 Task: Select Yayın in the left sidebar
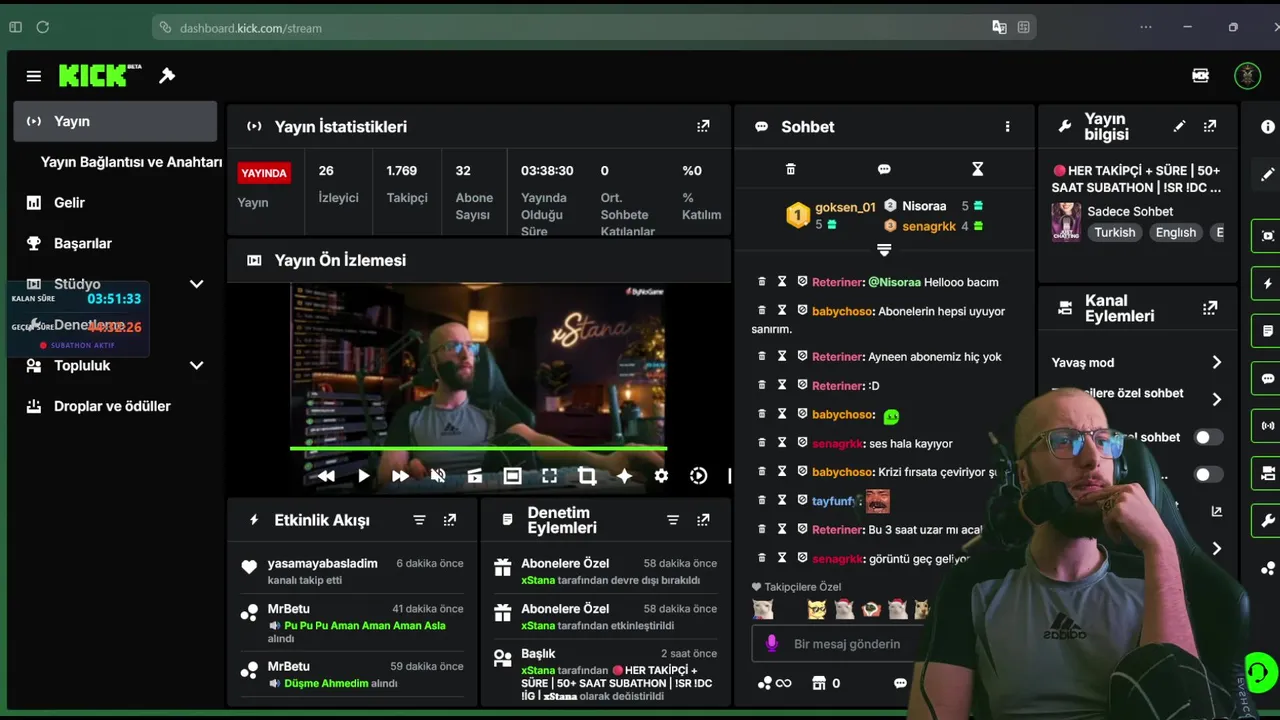pos(115,121)
